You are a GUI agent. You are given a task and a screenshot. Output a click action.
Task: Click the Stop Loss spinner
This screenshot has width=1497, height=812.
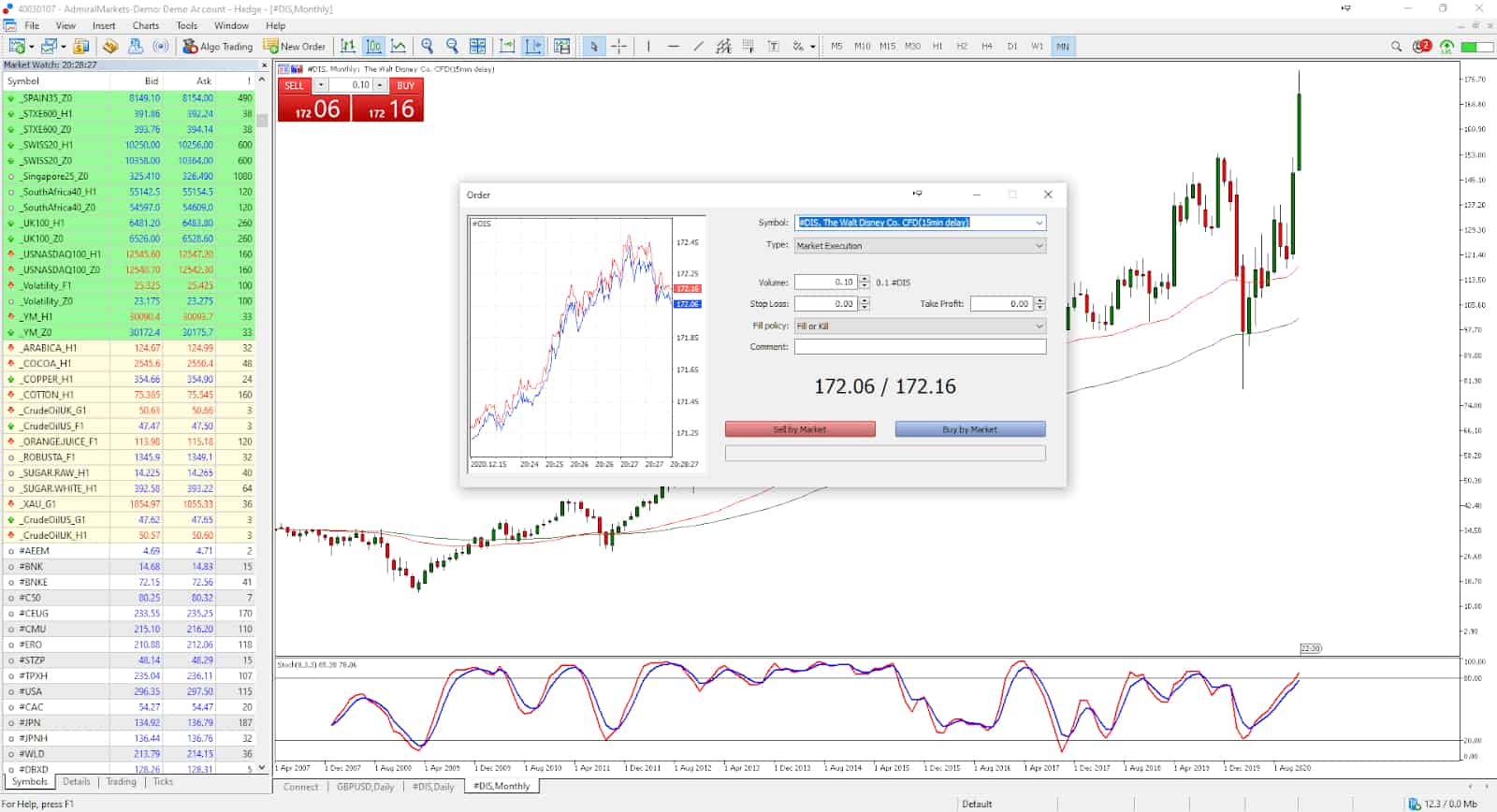(865, 303)
